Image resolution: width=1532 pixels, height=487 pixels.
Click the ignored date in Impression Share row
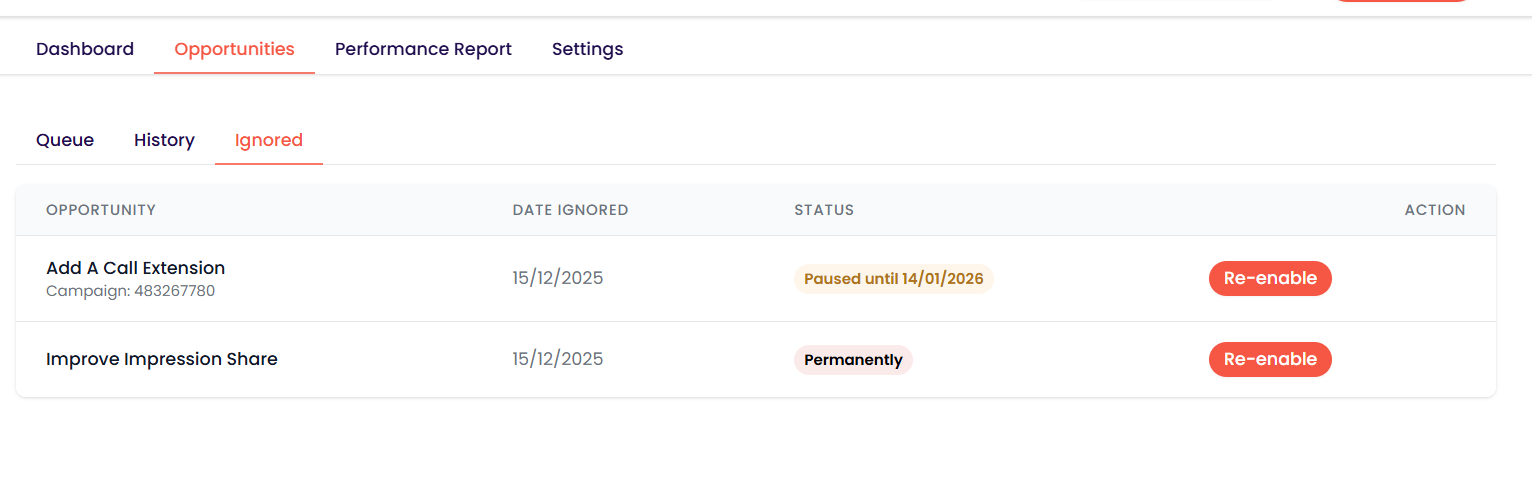pos(558,359)
